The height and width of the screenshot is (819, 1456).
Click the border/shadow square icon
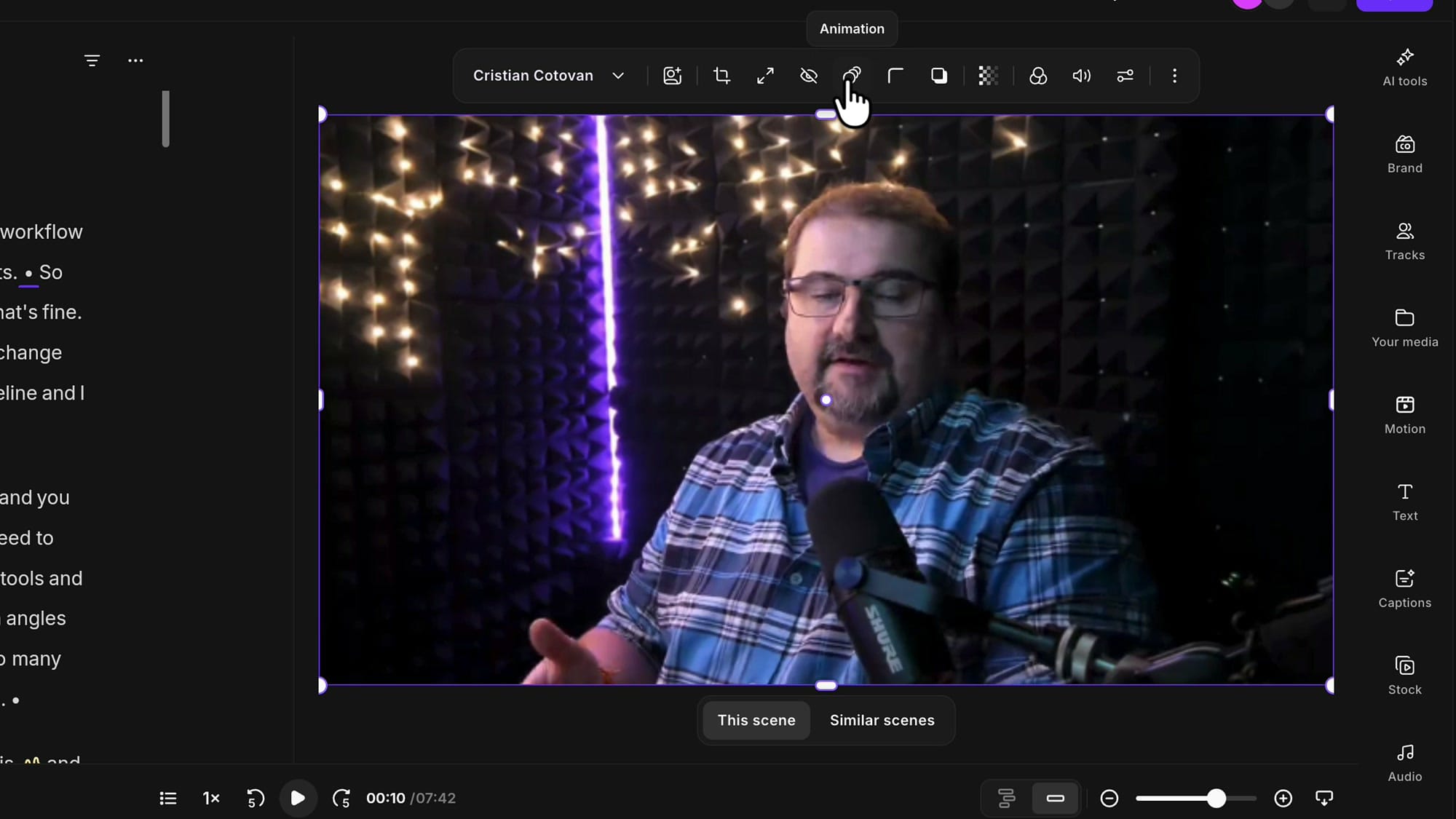click(x=939, y=76)
